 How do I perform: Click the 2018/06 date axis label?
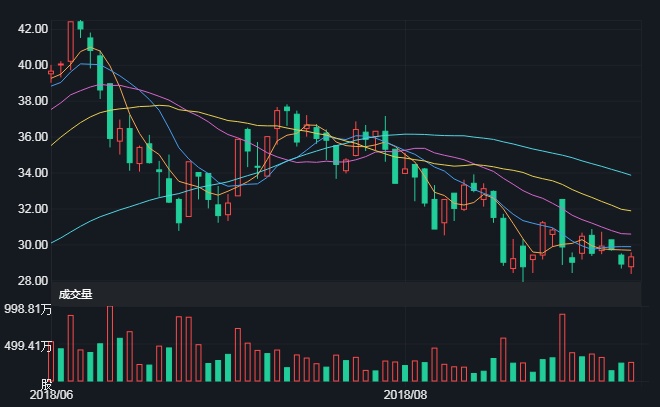pos(51,396)
